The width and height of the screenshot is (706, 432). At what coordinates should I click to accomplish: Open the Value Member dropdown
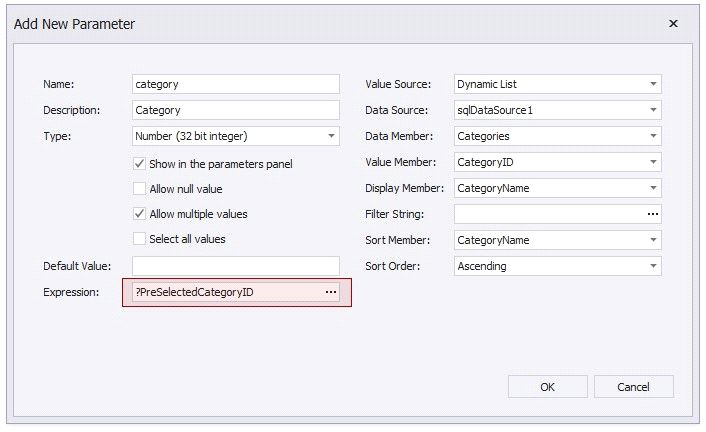click(652, 162)
